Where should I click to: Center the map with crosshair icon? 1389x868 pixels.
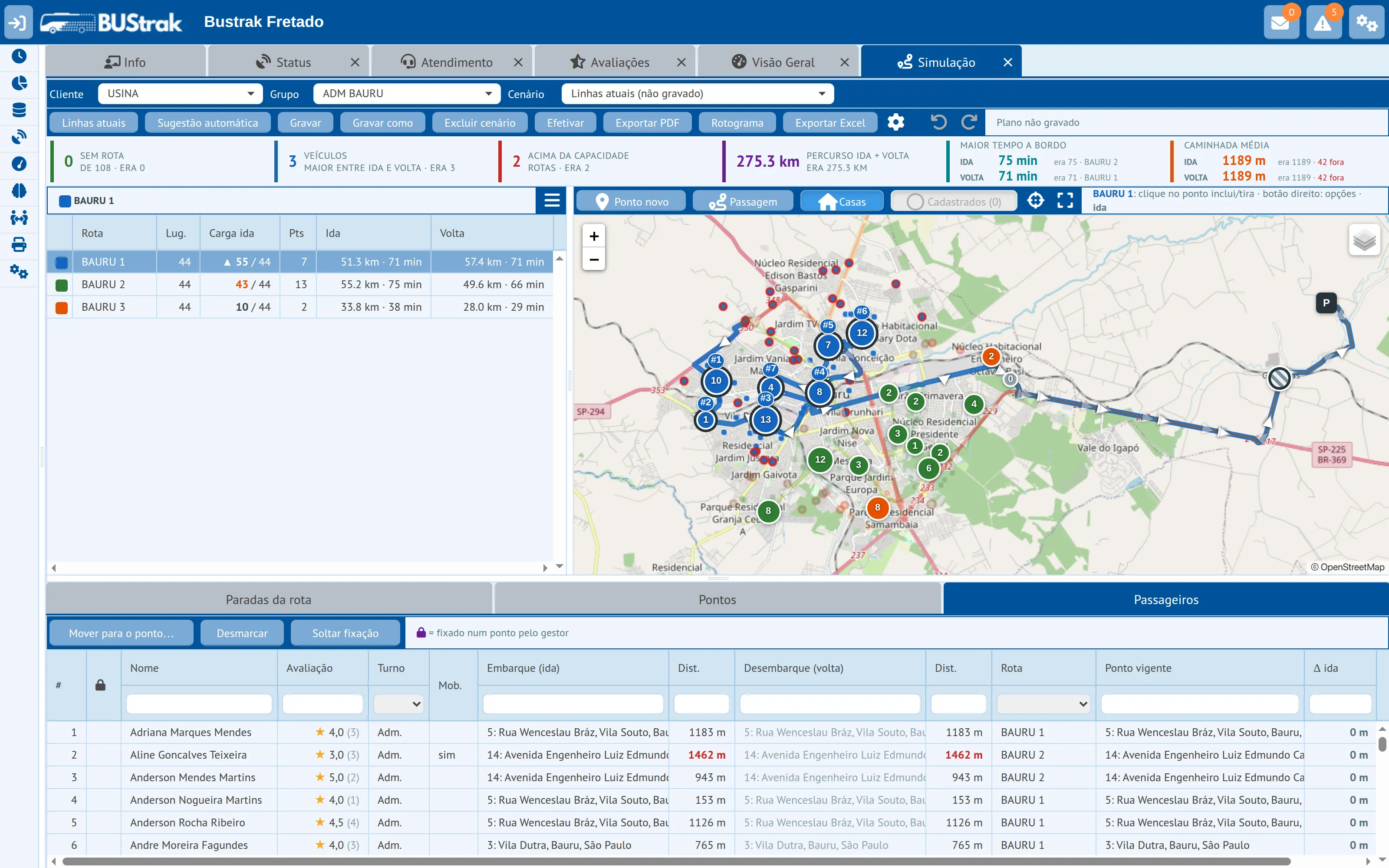1035,201
